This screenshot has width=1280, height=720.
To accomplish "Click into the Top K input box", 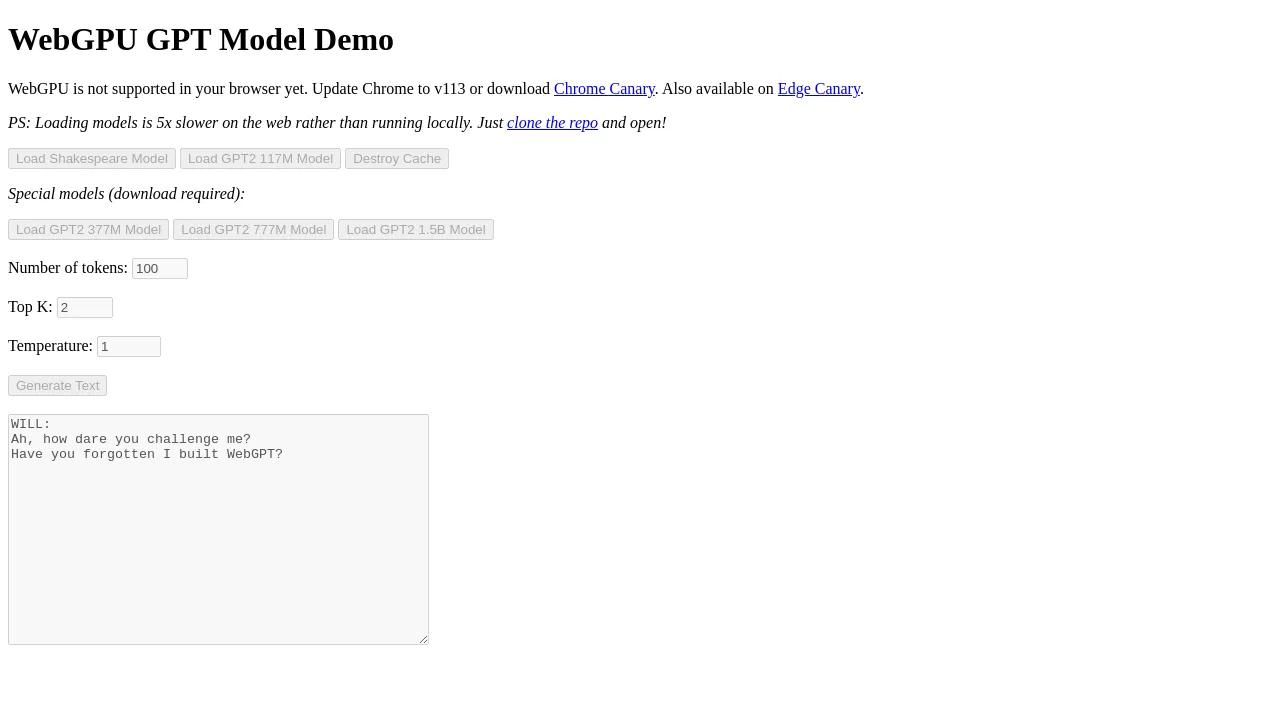I will 85,307.
